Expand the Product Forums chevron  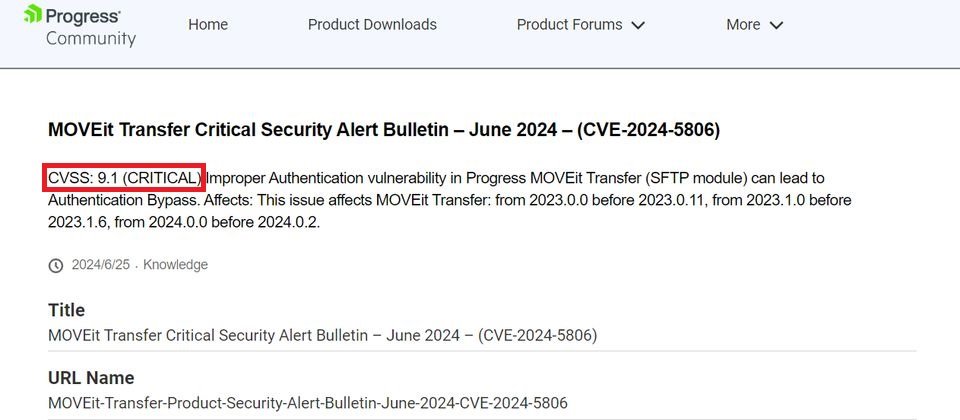638,25
